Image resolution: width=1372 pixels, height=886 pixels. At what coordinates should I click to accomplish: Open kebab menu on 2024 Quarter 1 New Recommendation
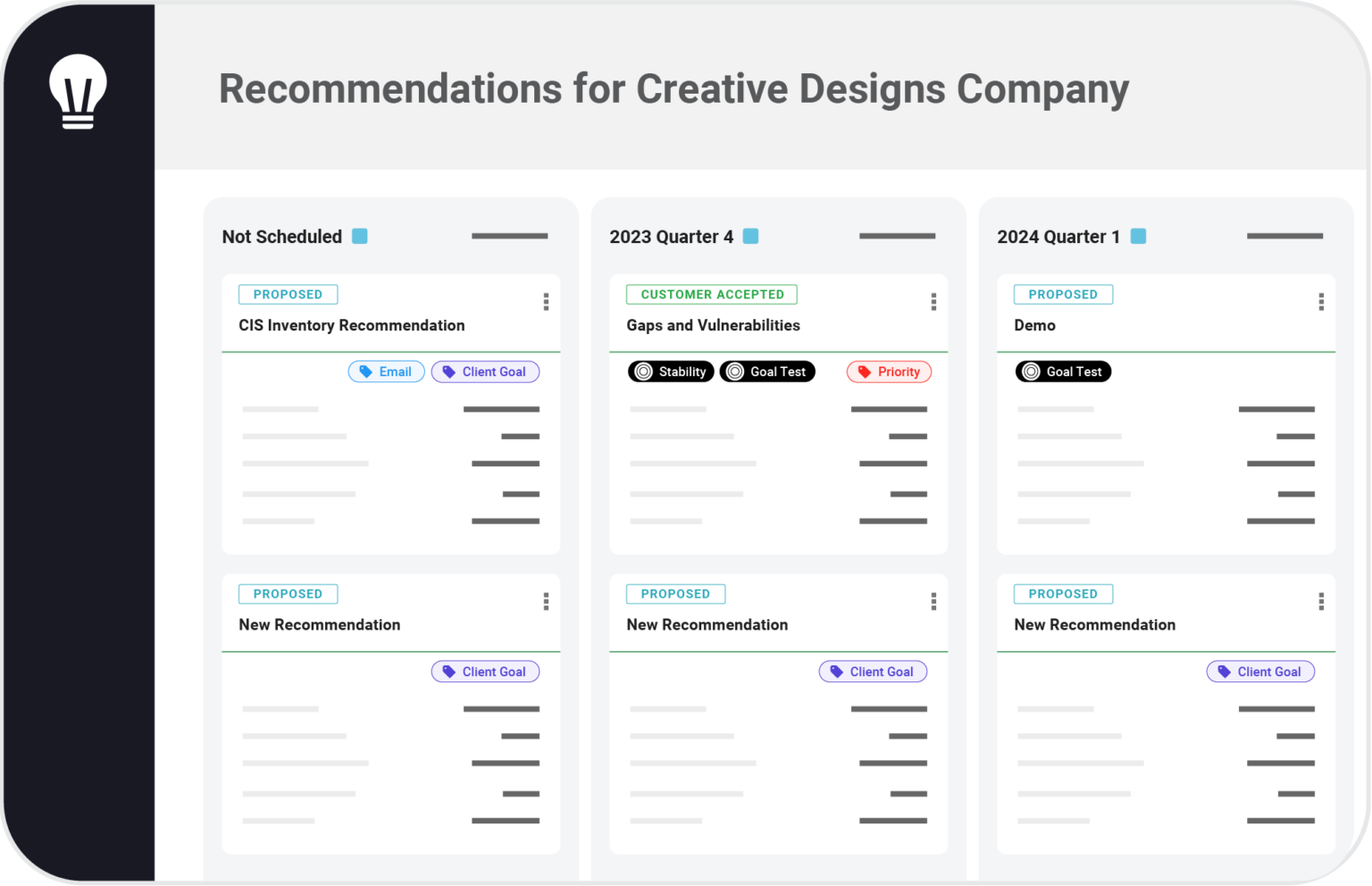pos(1321,602)
